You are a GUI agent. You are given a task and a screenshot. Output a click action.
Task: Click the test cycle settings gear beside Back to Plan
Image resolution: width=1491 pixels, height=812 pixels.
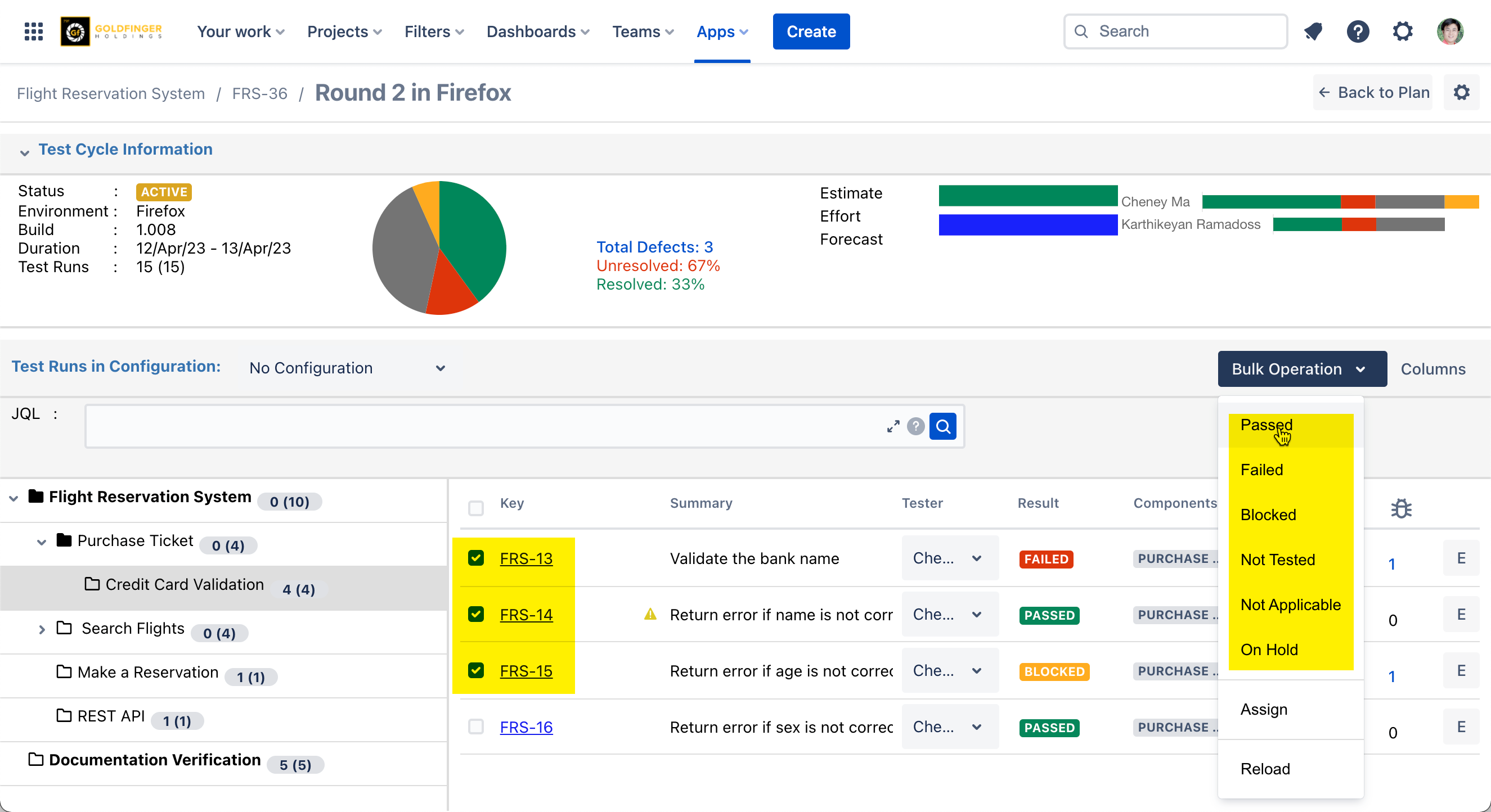pos(1462,93)
